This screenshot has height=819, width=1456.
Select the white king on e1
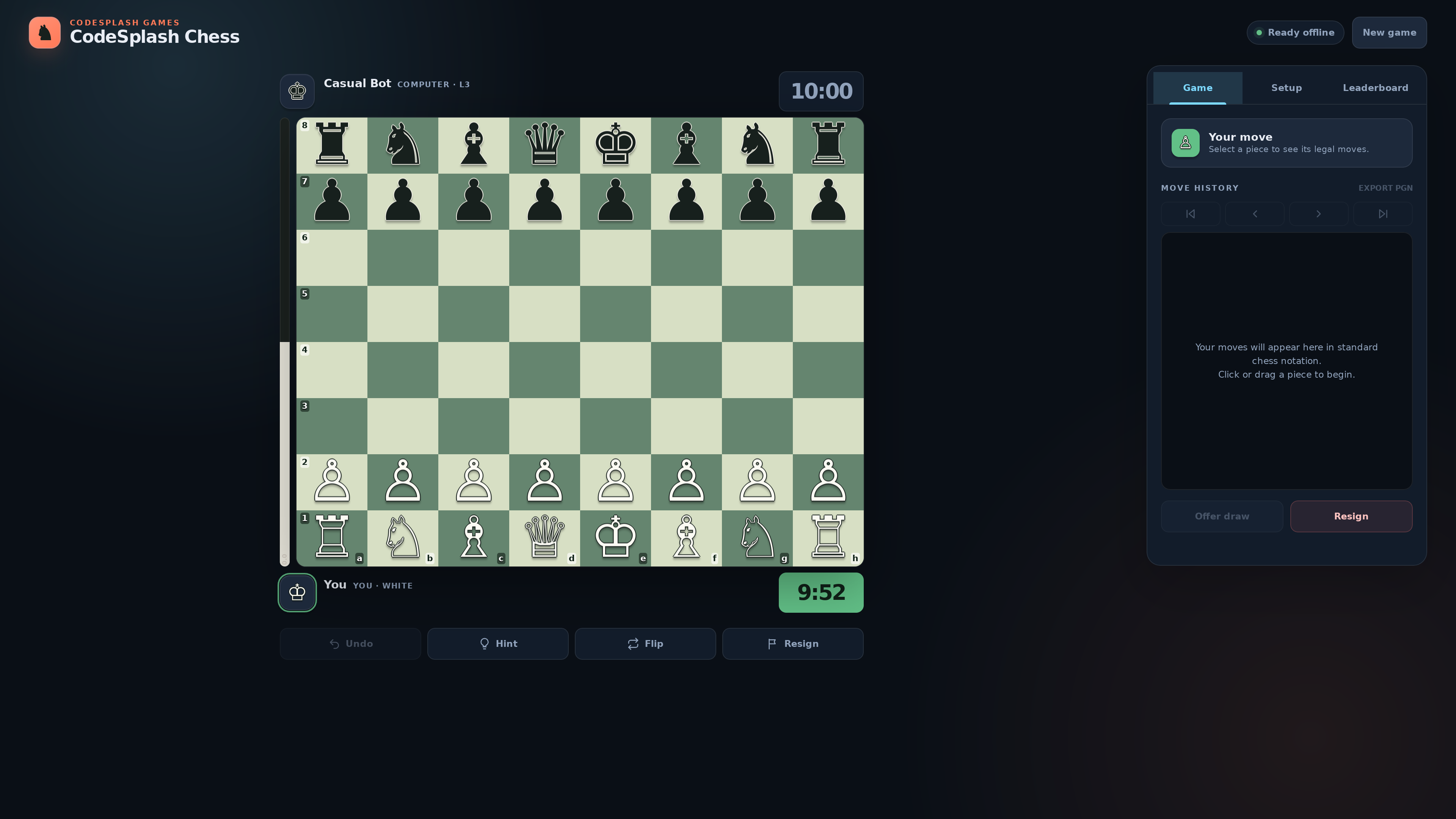(x=615, y=538)
